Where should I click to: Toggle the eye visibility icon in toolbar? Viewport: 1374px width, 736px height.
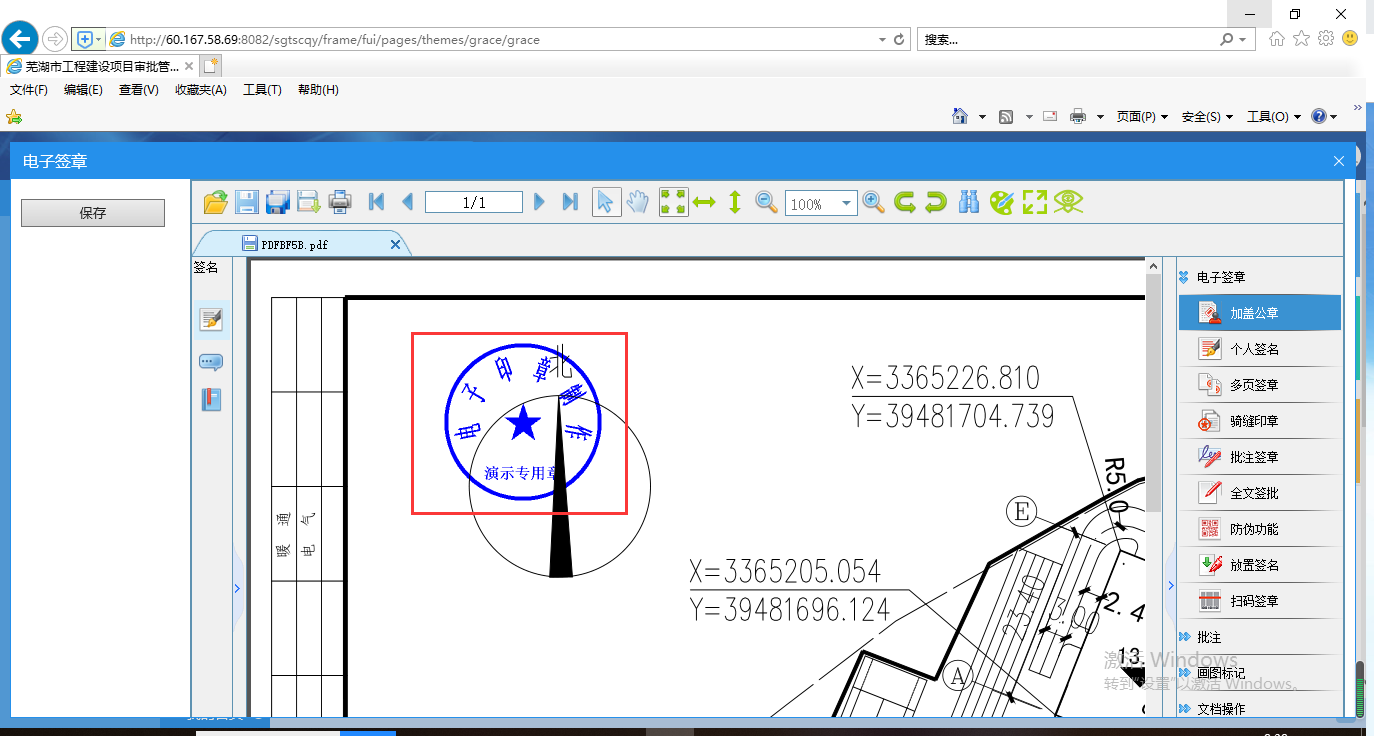click(x=1068, y=202)
